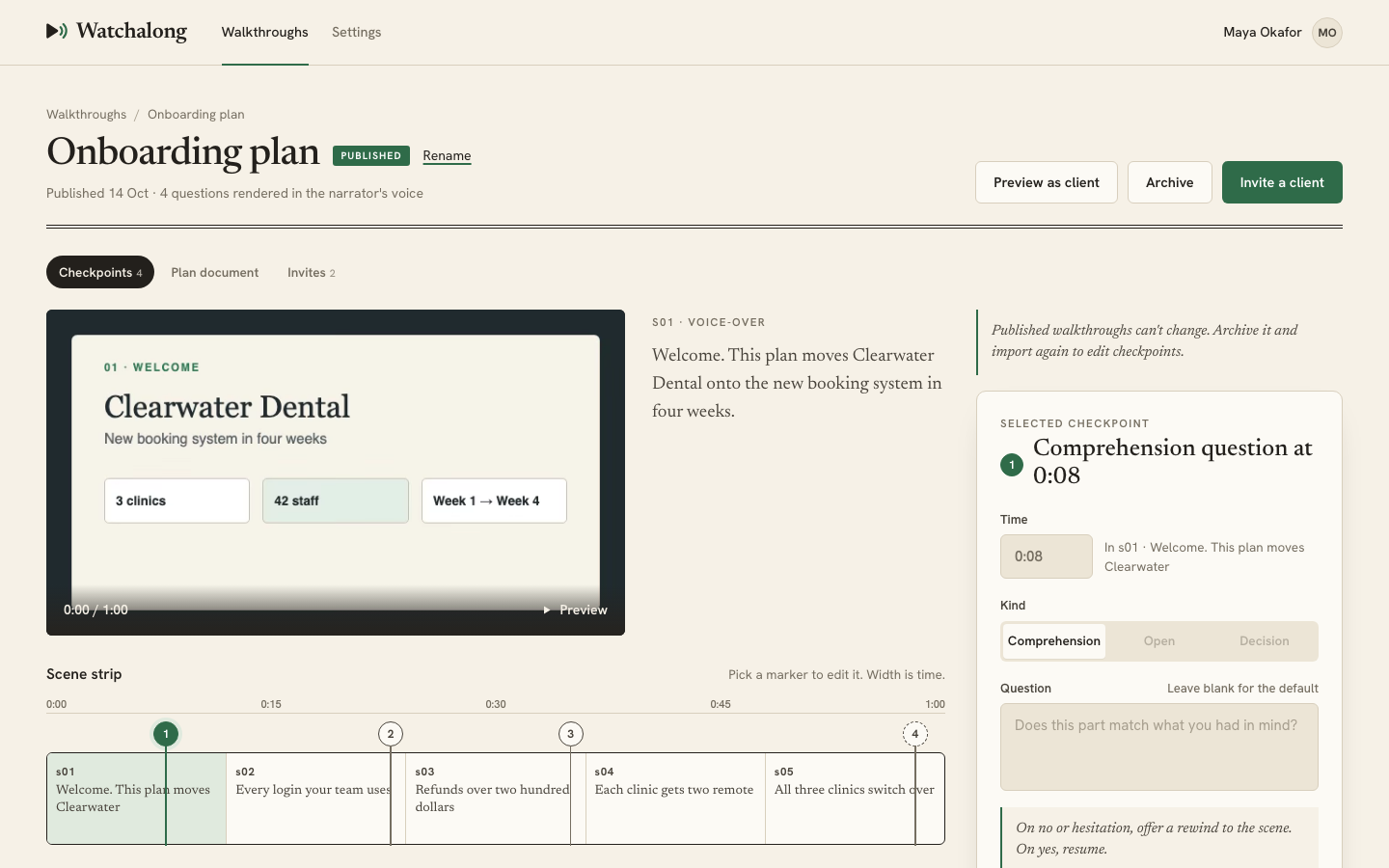This screenshot has width=1389, height=868.
Task: Click the voice-over text beginning 'Welcome. This plan'
Action: coord(797,383)
